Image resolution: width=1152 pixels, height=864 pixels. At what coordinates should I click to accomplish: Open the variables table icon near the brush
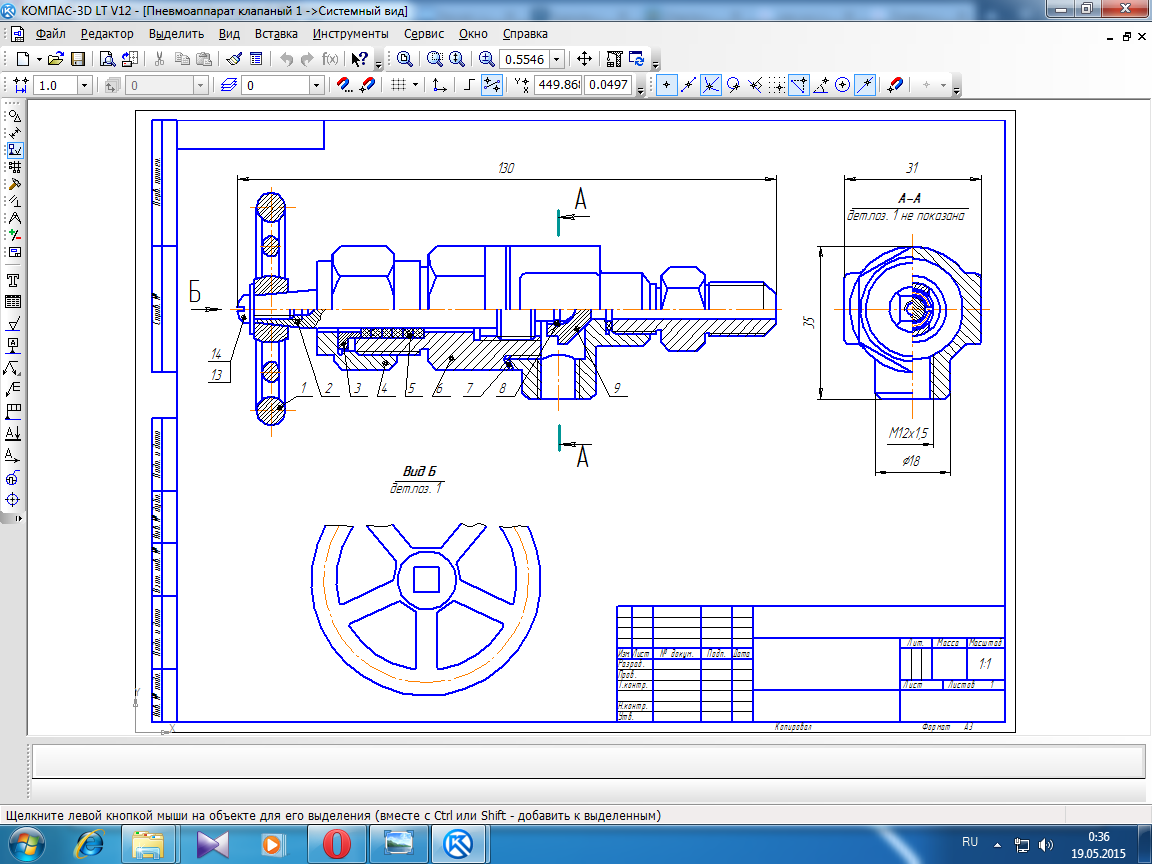pos(256,59)
